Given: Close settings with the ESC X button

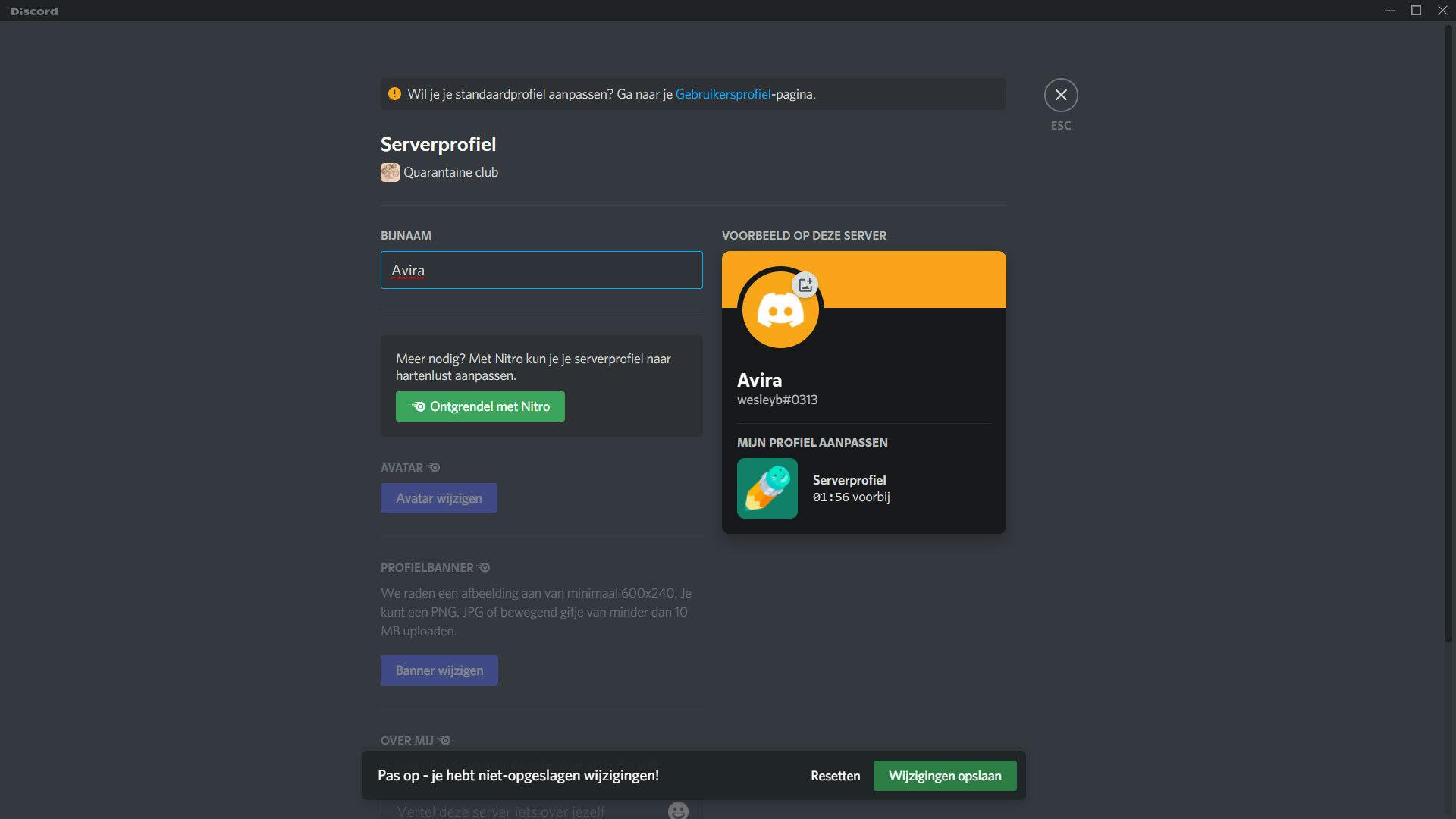Looking at the screenshot, I should pos(1061,96).
